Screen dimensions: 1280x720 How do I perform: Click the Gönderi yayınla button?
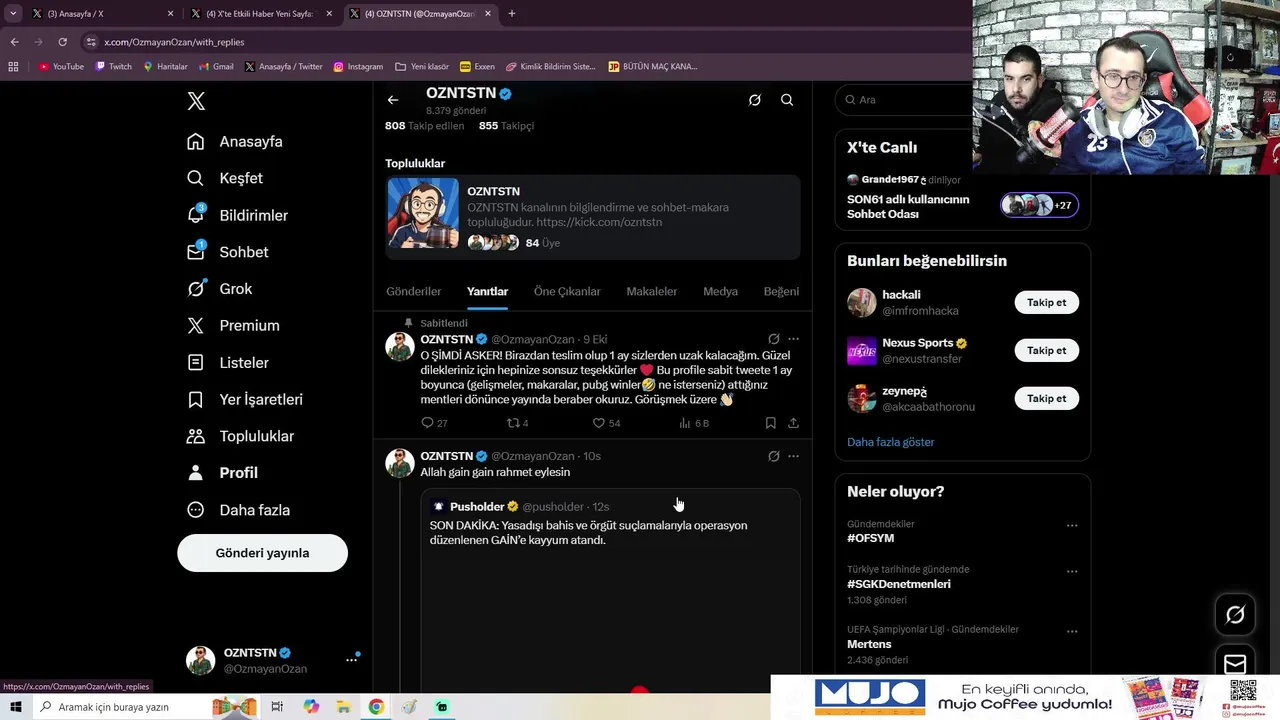click(x=262, y=553)
